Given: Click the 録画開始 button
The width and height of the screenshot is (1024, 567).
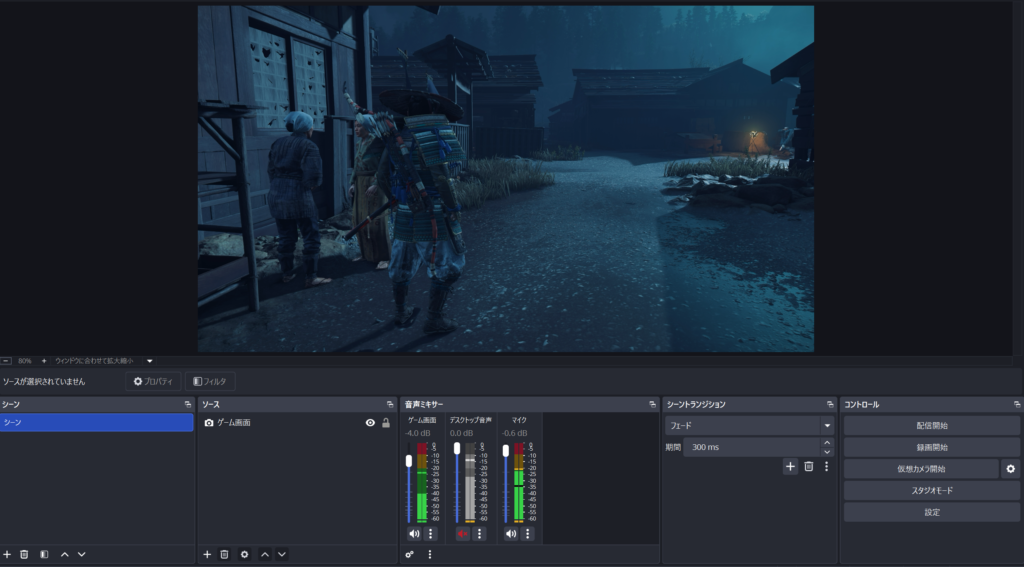Looking at the screenshot, I should 931,447.
